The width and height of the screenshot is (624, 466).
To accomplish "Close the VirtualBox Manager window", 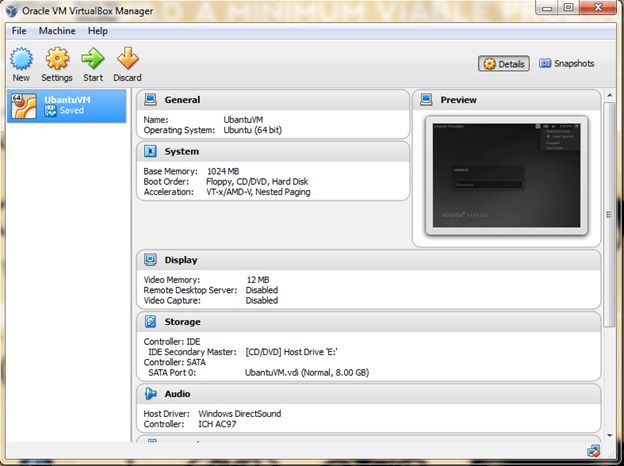I will pyautogui.click(x=598, y=8).
